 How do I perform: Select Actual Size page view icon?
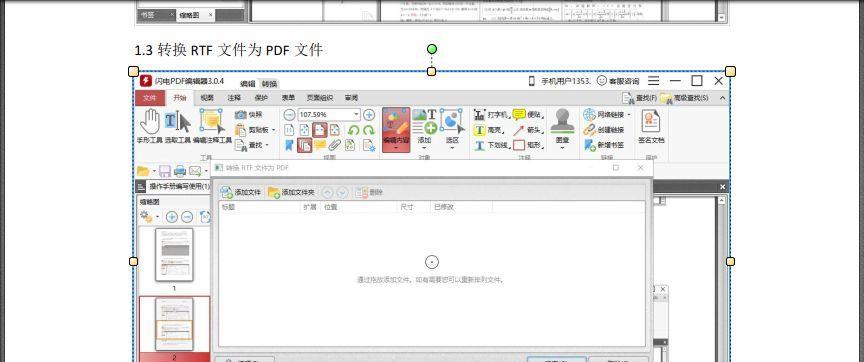point(289,130)
